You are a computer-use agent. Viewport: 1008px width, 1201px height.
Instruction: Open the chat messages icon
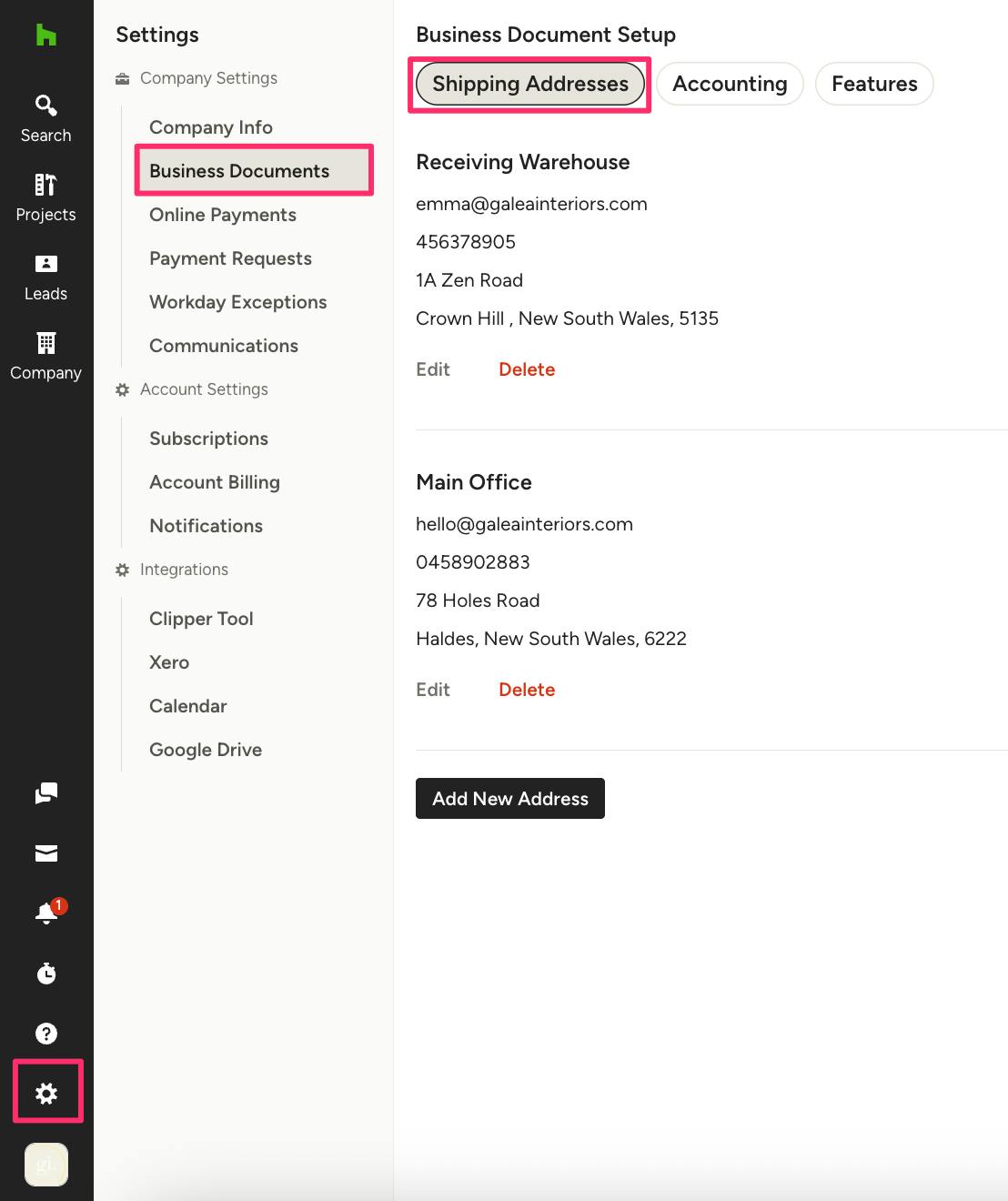(46, 793)
